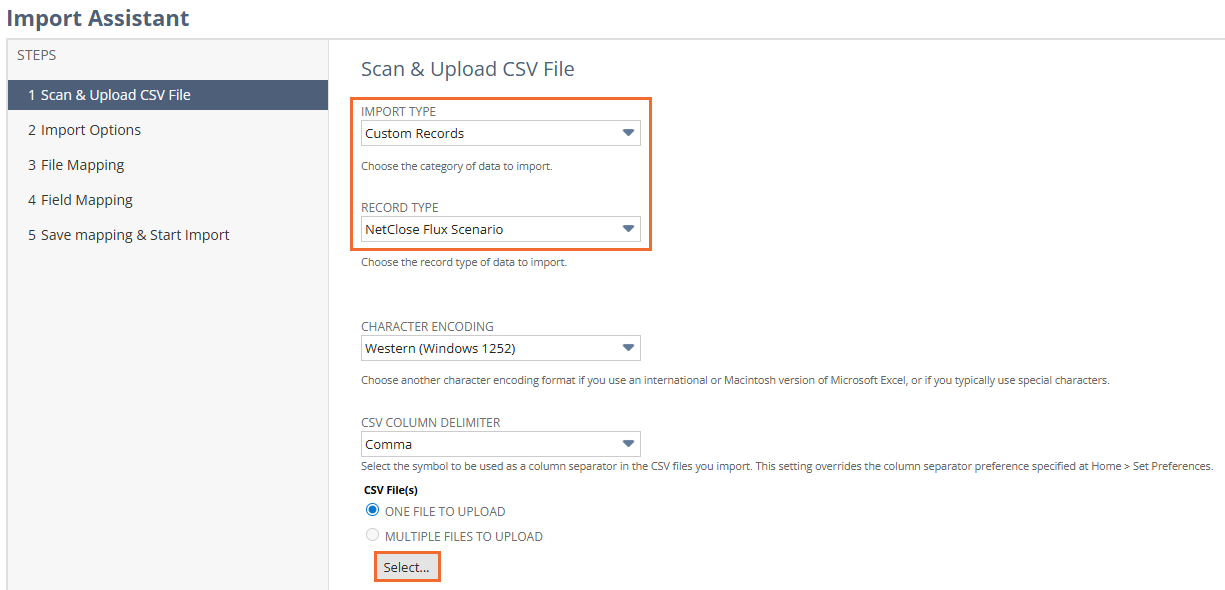Go to step 1 Scan & Upload CSV File
1225x590 pixels.
click(168, 95)
